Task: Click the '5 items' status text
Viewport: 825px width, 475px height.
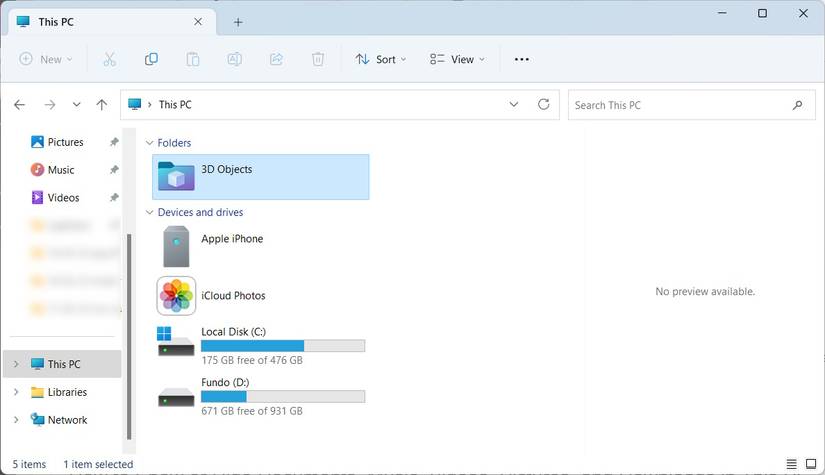Action: point(29,464)
